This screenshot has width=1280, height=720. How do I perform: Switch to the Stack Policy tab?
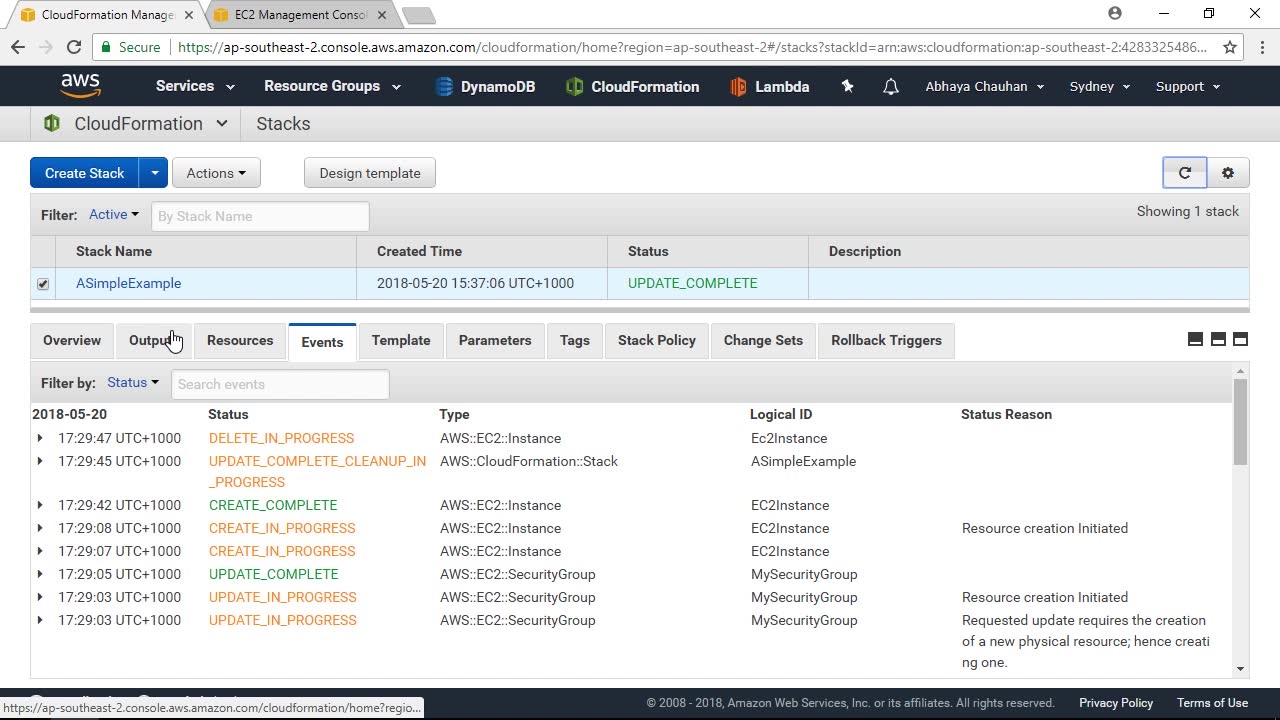pyautogui.click(x=657, y=340)
